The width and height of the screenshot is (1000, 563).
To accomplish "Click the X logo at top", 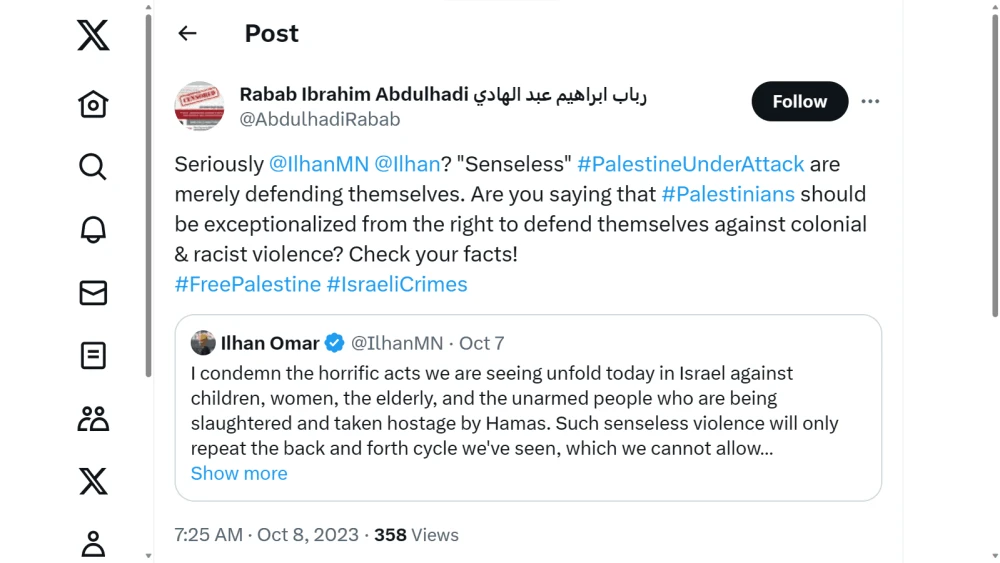I will [x=93, y=37].
